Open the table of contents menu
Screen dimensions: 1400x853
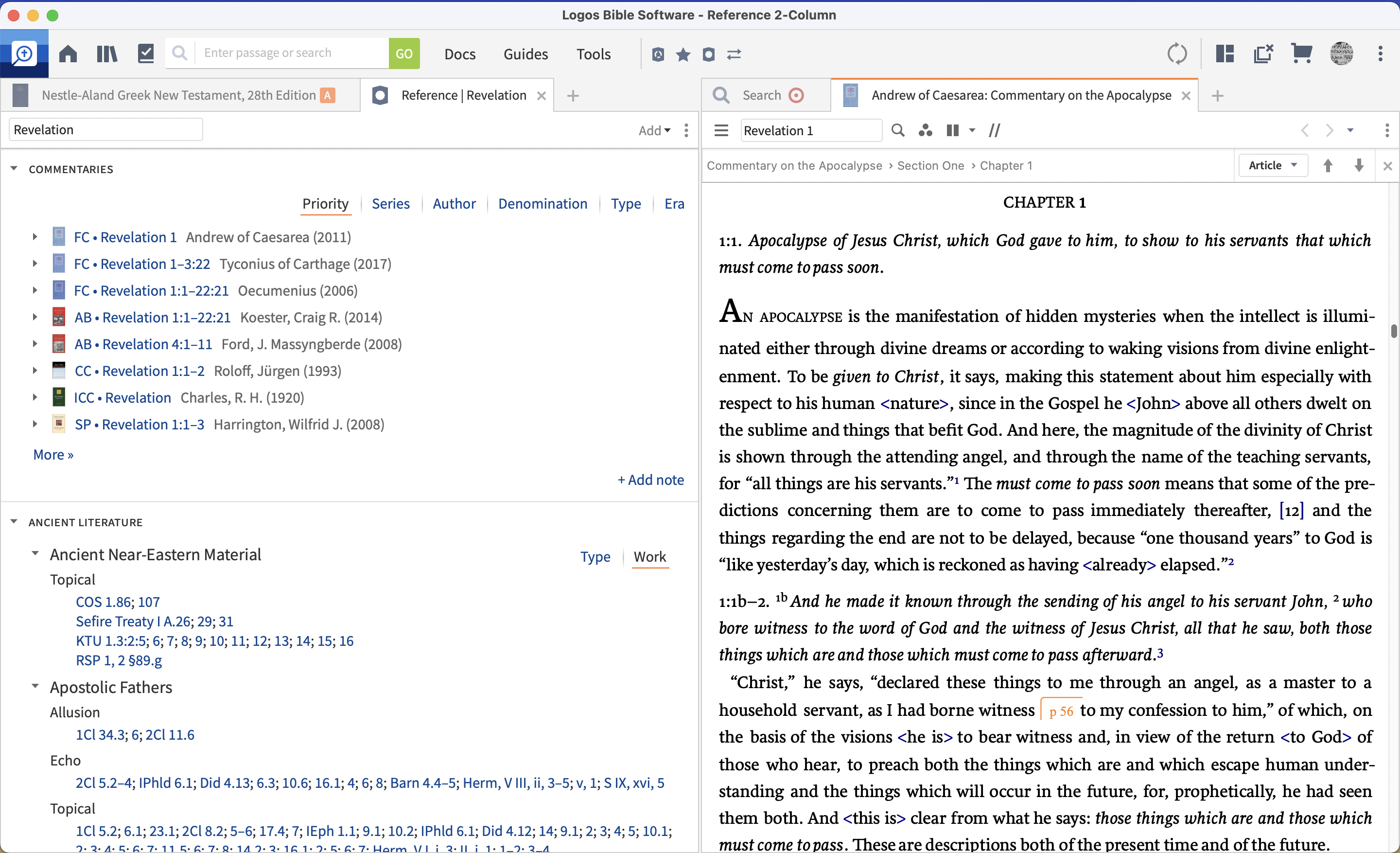[721, 131]
